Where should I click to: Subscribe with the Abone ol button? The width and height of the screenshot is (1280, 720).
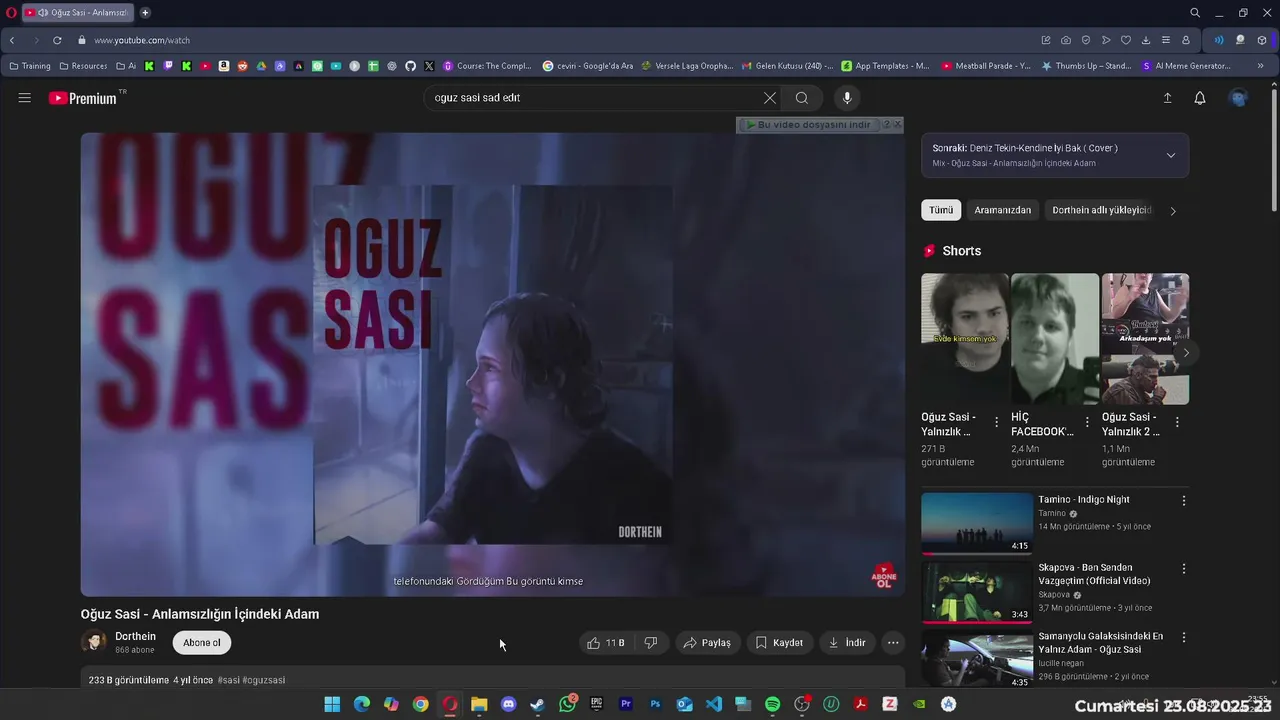point(202,643)
